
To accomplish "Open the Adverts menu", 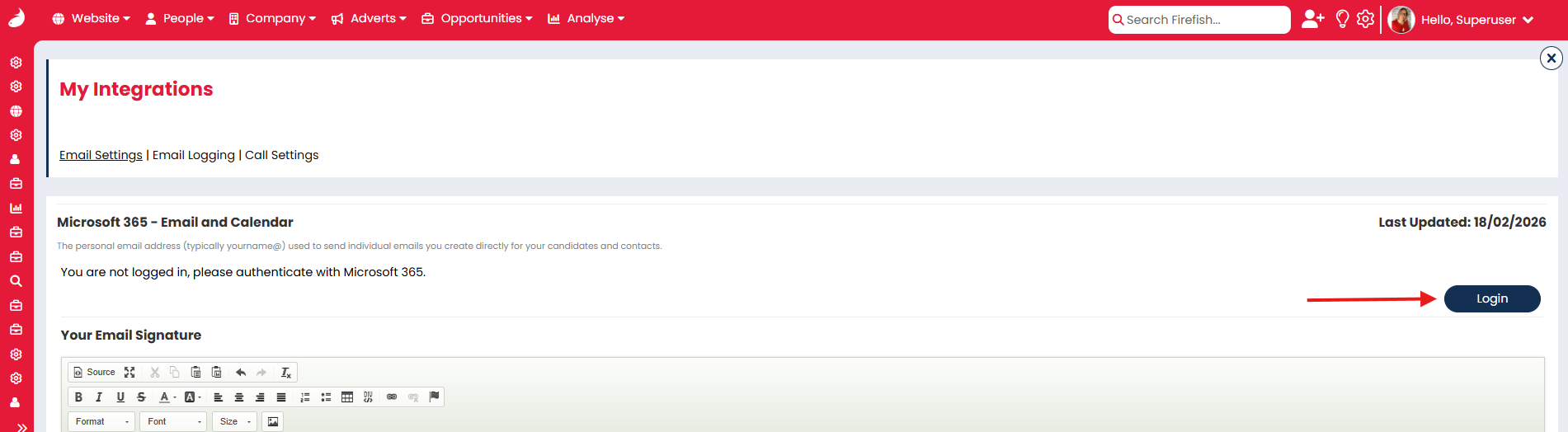I will point(369,18).
